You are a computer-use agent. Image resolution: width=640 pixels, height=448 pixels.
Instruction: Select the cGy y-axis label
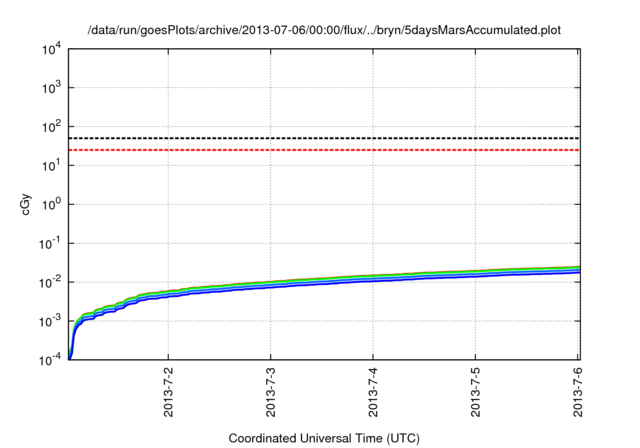25,204
